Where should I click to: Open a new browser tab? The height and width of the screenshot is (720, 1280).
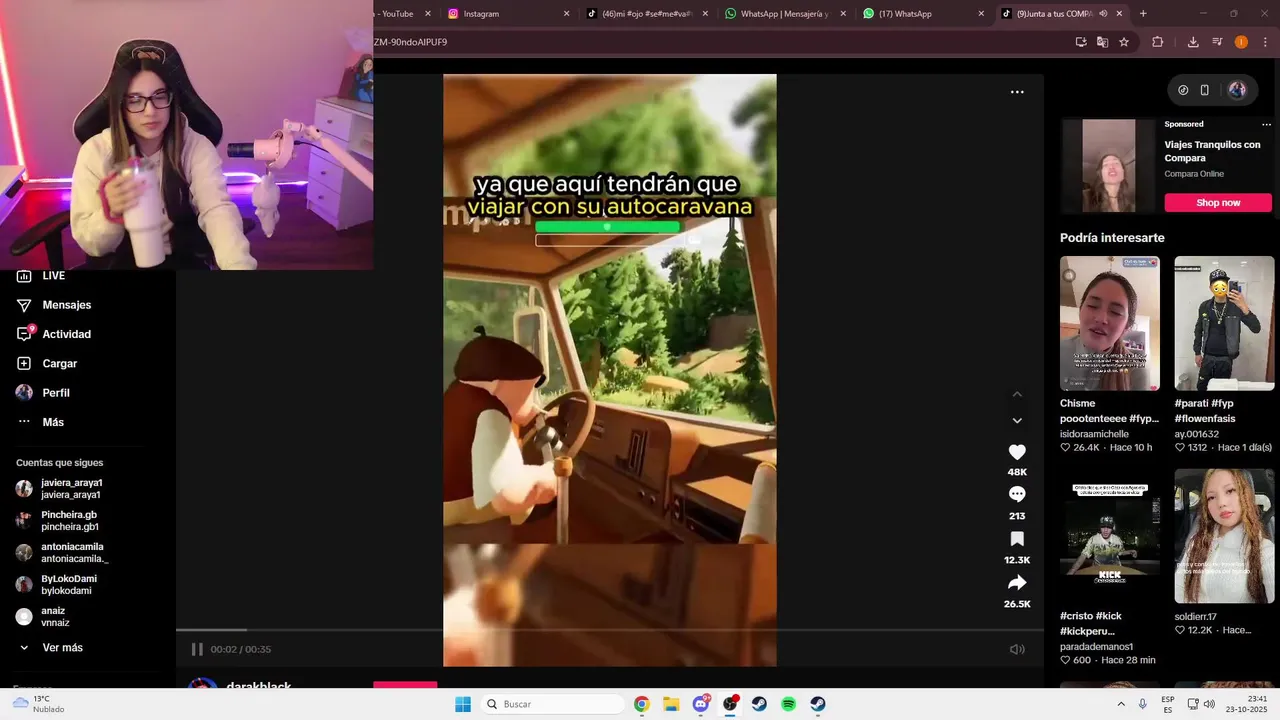tap(1143, 14)
